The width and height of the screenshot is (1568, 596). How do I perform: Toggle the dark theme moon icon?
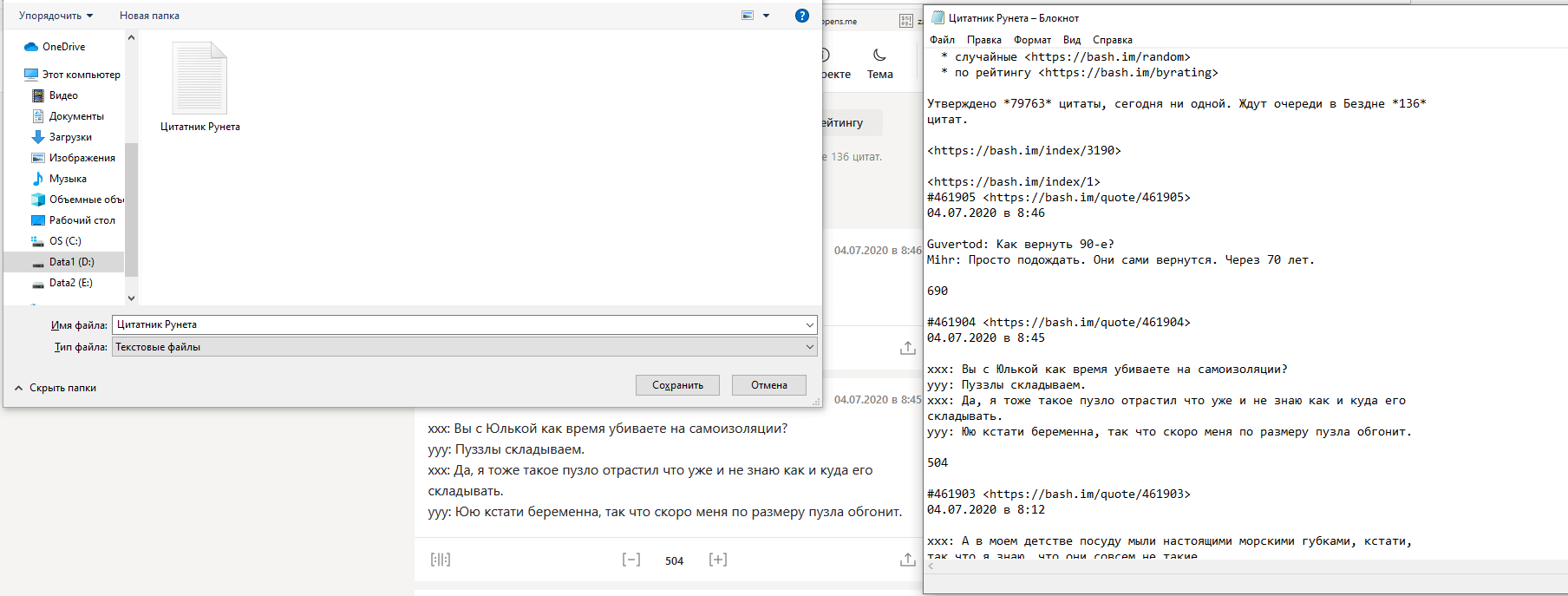(879, 56)
